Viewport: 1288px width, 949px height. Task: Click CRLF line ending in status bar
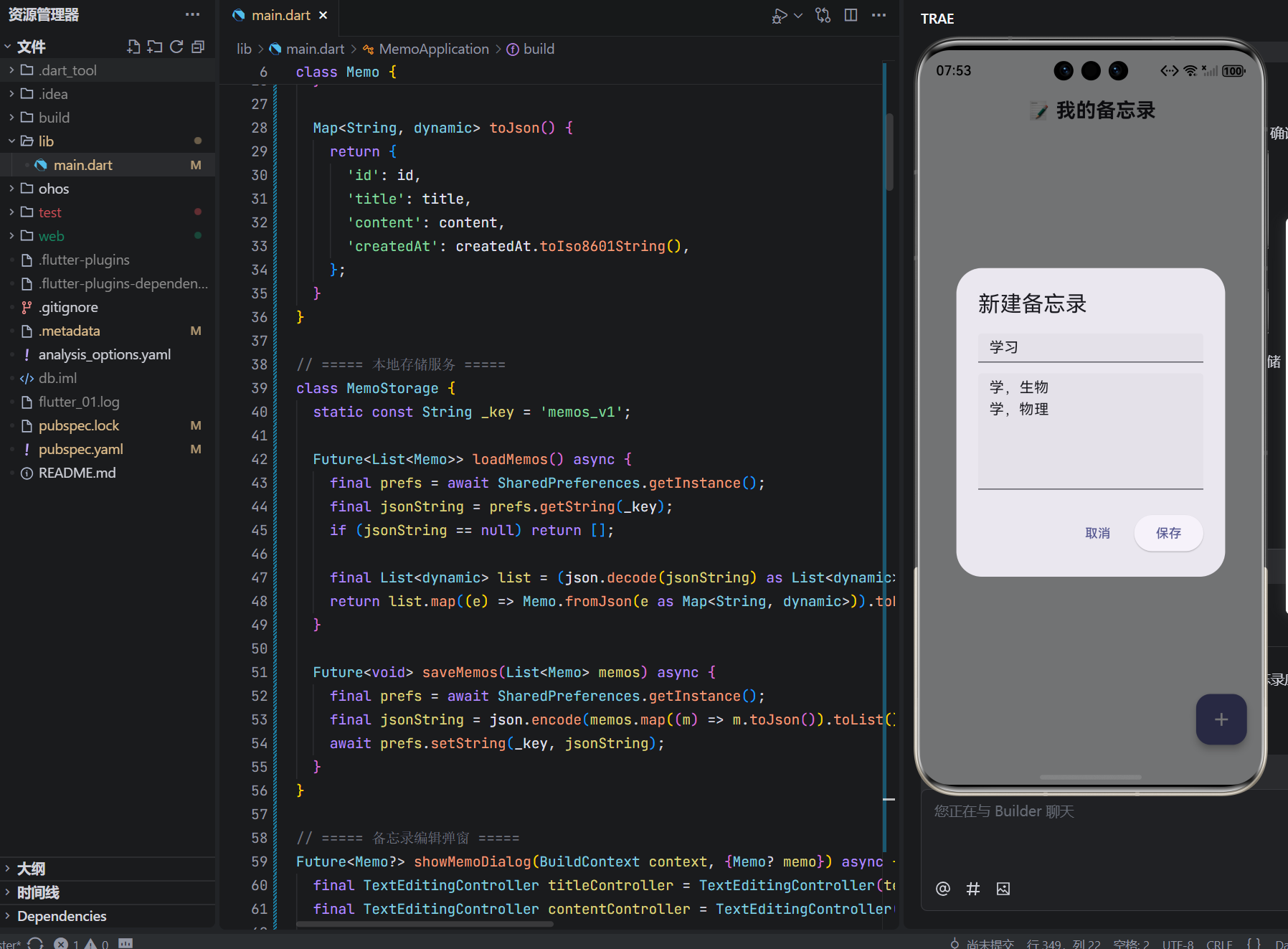click(1219, 944)
